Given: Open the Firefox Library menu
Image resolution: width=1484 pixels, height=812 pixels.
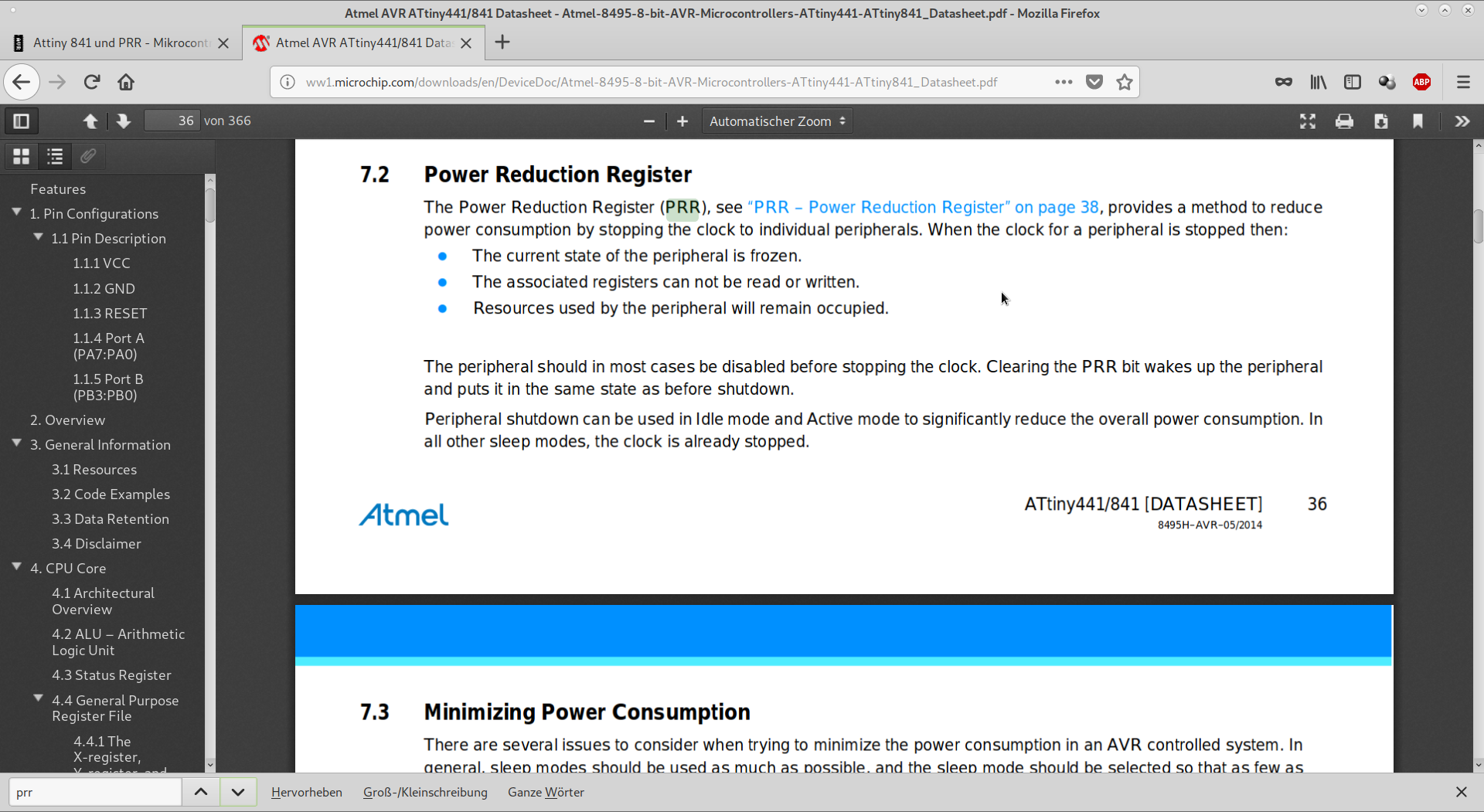Looking at the screenshot, I should [x=1319, y=82].
